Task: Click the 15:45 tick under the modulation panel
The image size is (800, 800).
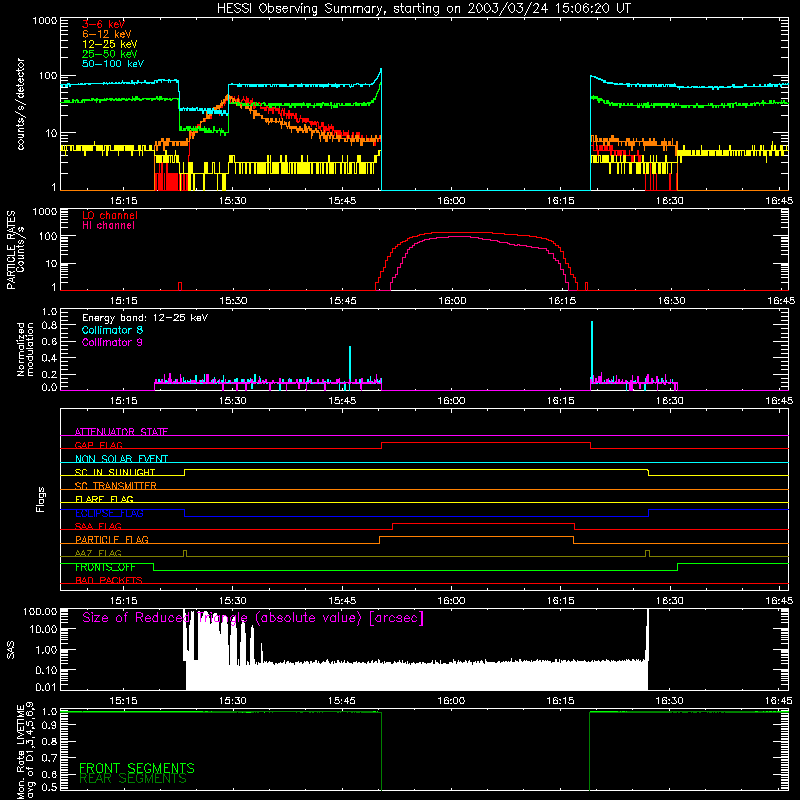Action: coord(342,401)
